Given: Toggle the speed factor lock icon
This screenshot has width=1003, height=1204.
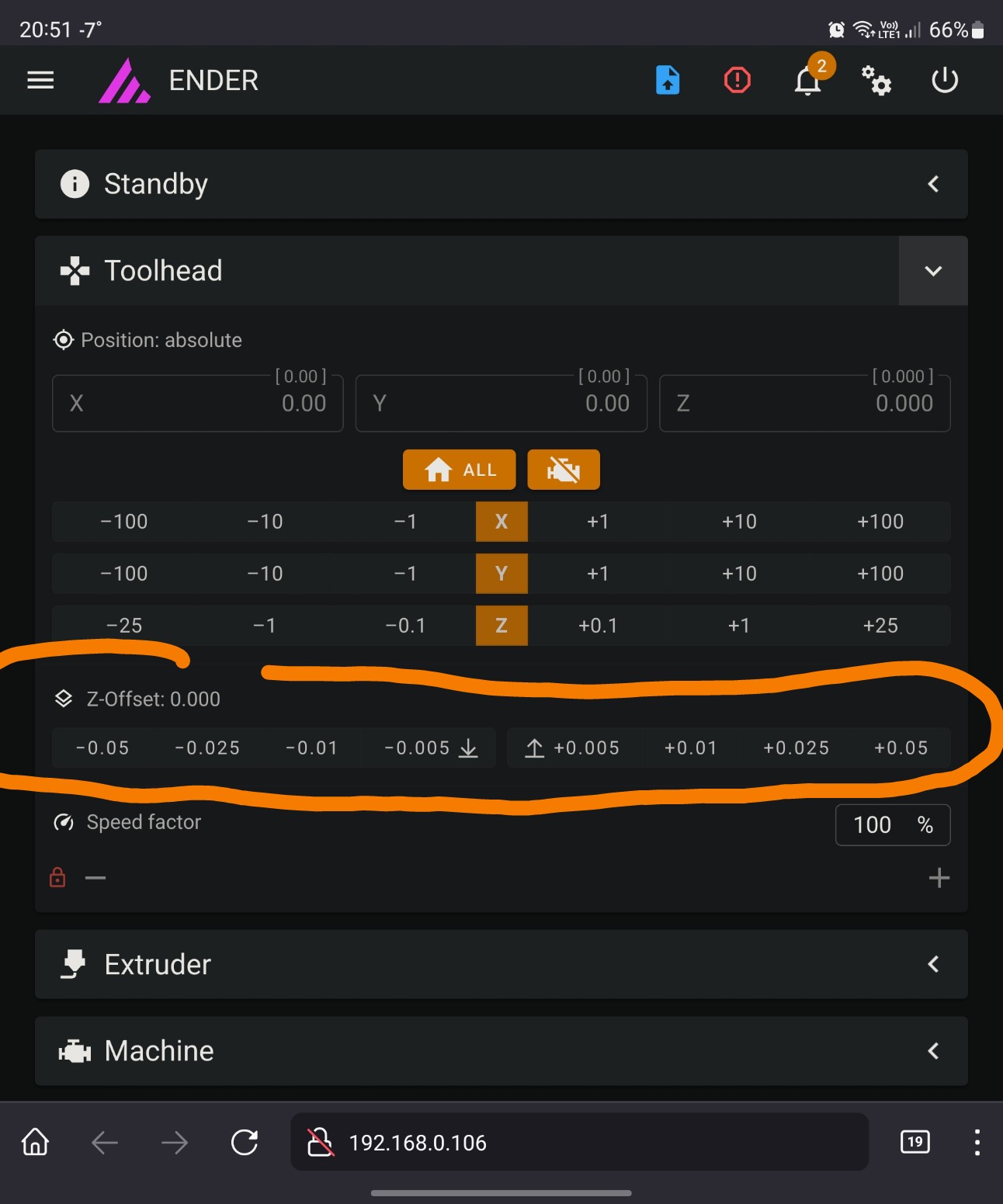Looking at the screenshot, I should tap(57, 877).
